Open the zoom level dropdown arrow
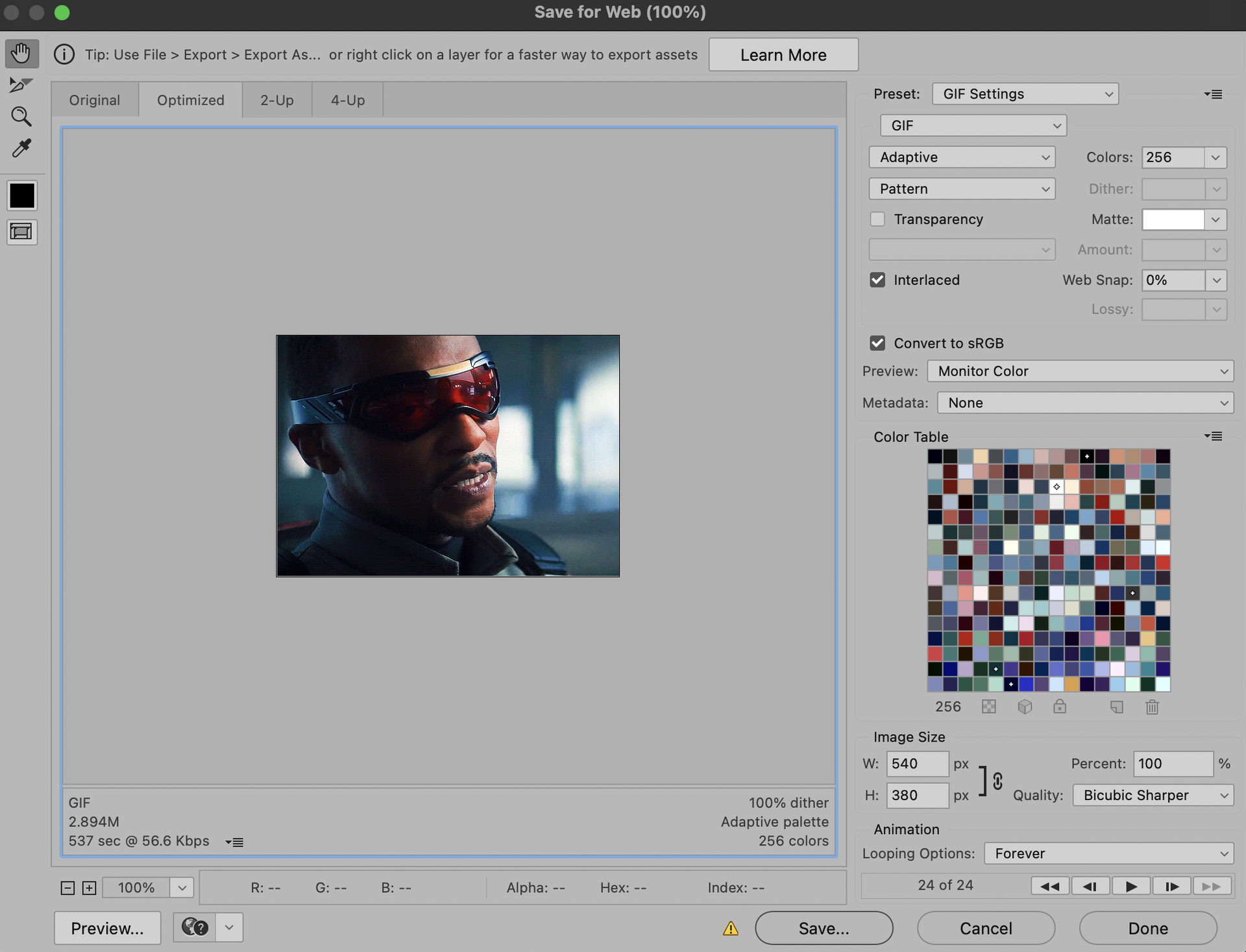1246x952 pixels. (182, 888)
